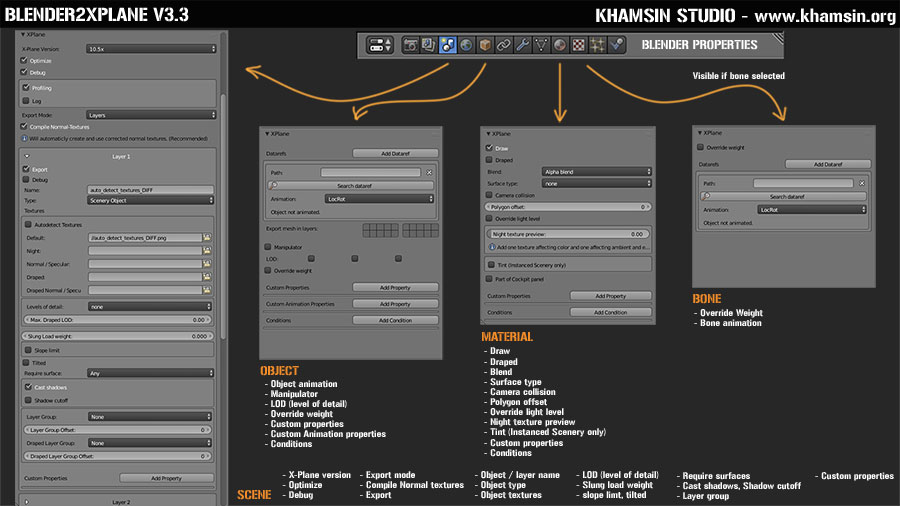Viewport: 900px width, 506px height.
Task: Click info icon under Night texture preview
Action: [x=492, y=247]
